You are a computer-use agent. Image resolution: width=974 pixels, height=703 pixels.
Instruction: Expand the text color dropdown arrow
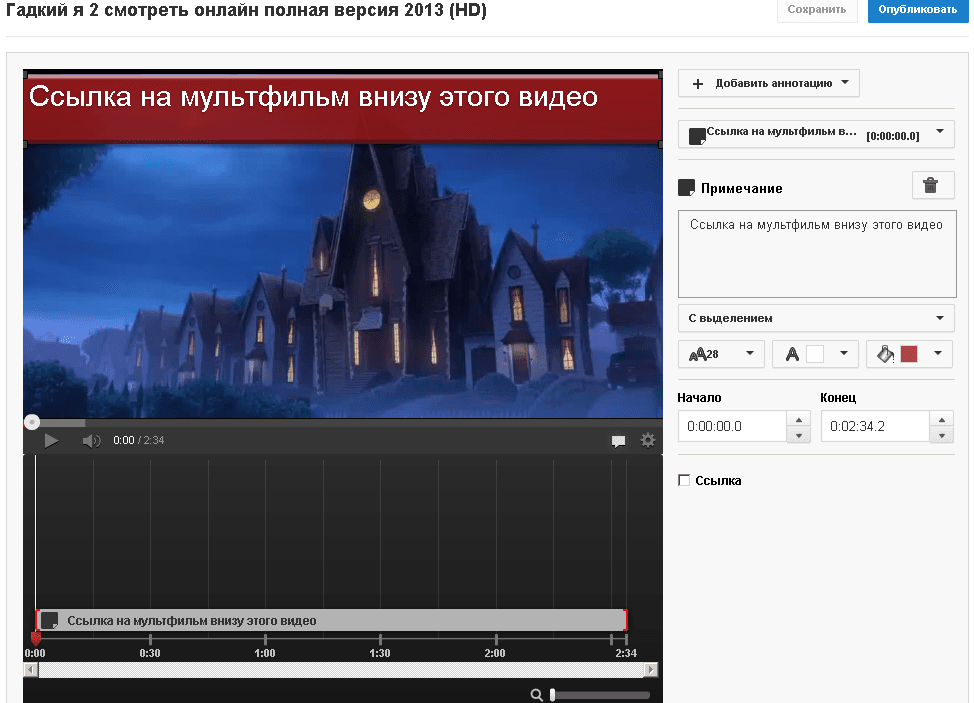[844, 353]
